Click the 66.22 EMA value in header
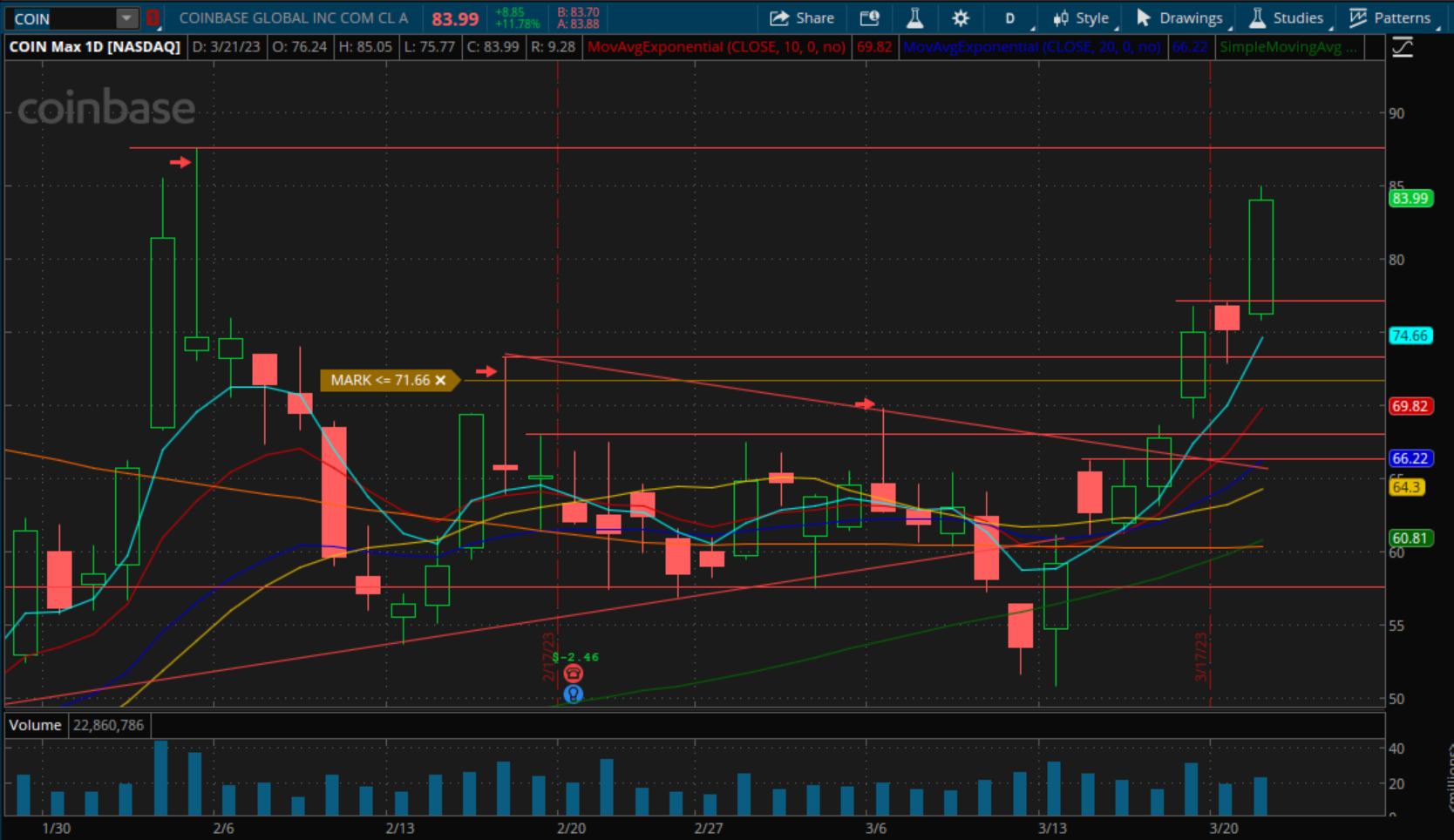The width and height of the screenshot is (1454, 840). (x=1190, y=47)
